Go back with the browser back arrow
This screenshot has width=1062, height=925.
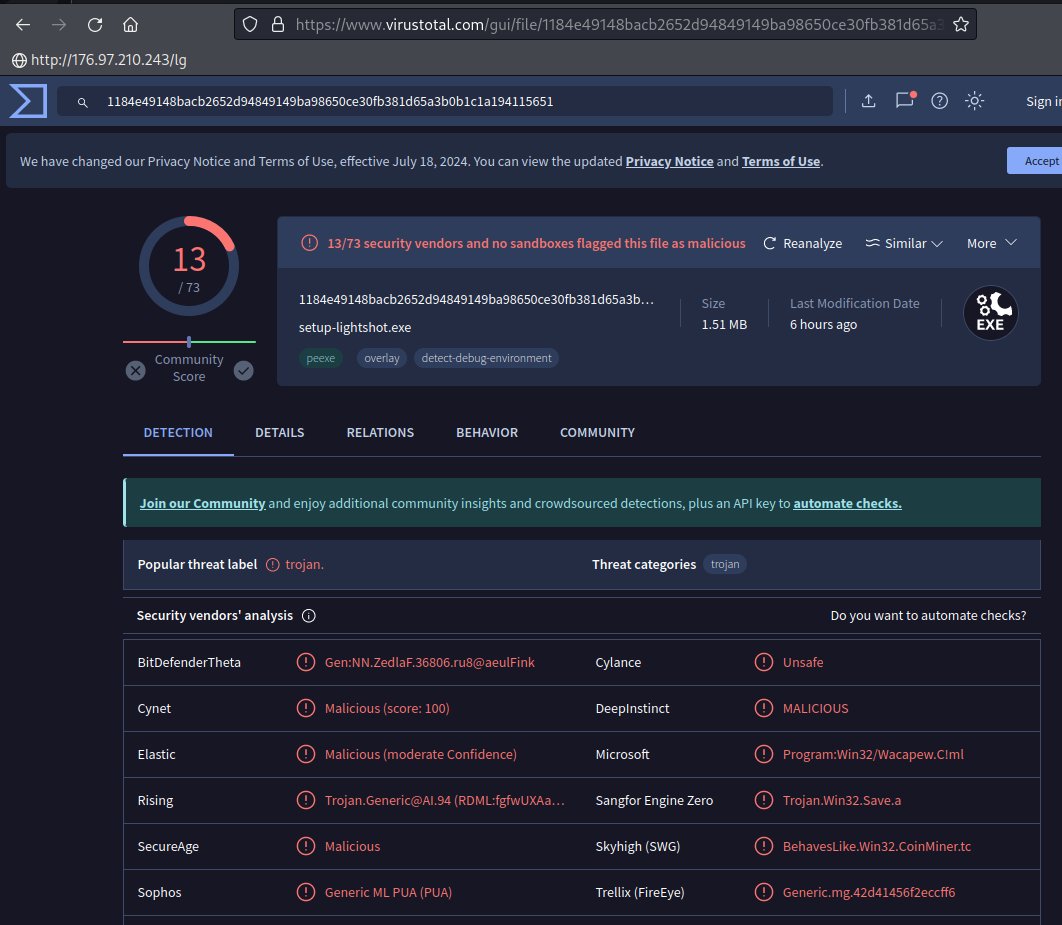pos(23,25)
